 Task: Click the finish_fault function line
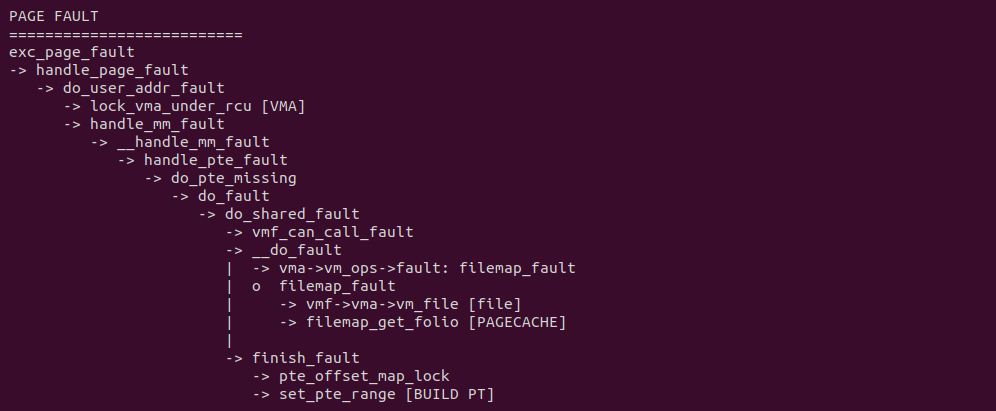click(x=305, y=358)
